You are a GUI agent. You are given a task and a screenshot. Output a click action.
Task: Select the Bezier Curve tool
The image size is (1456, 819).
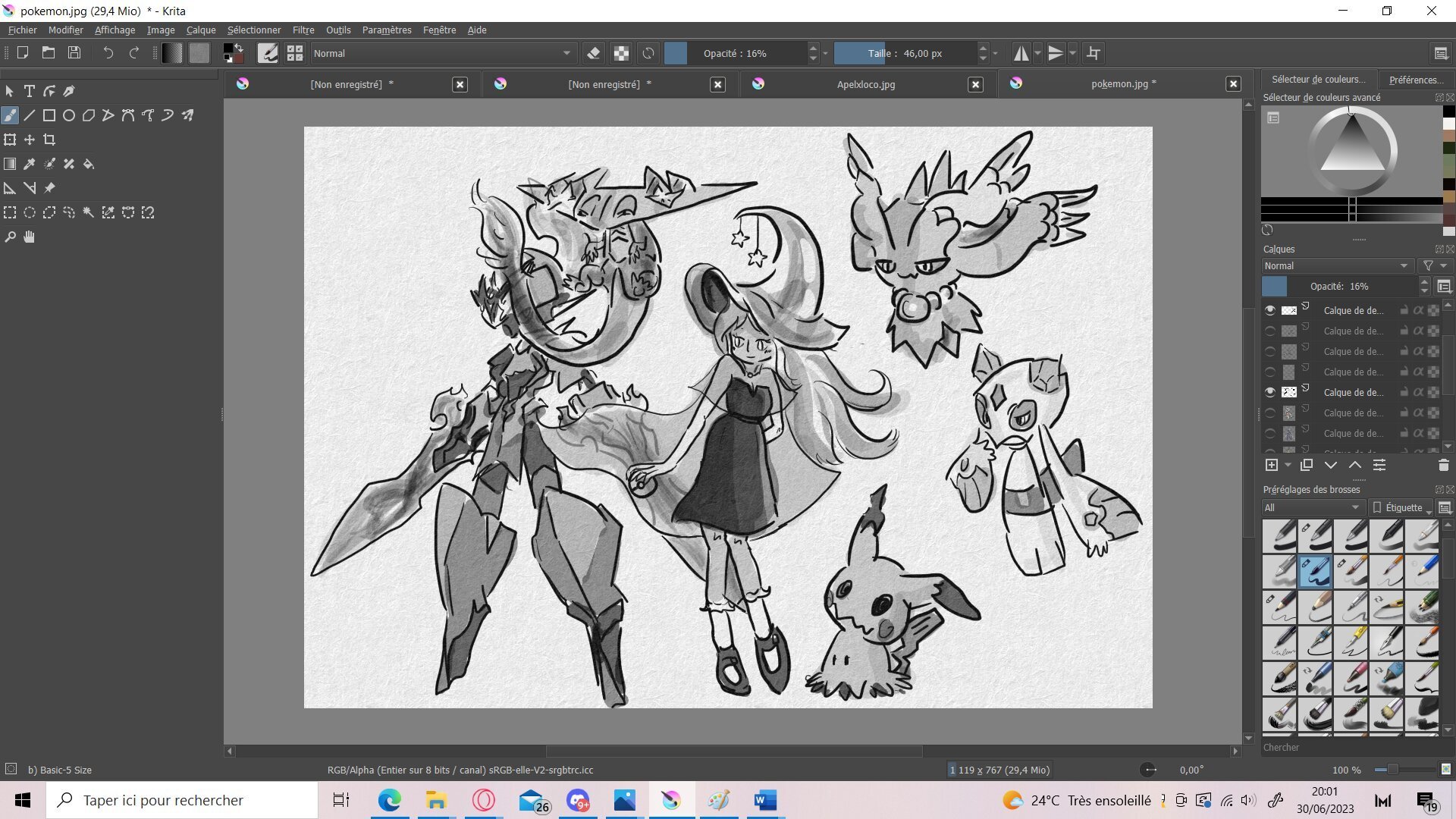click(x=128, y=115)
